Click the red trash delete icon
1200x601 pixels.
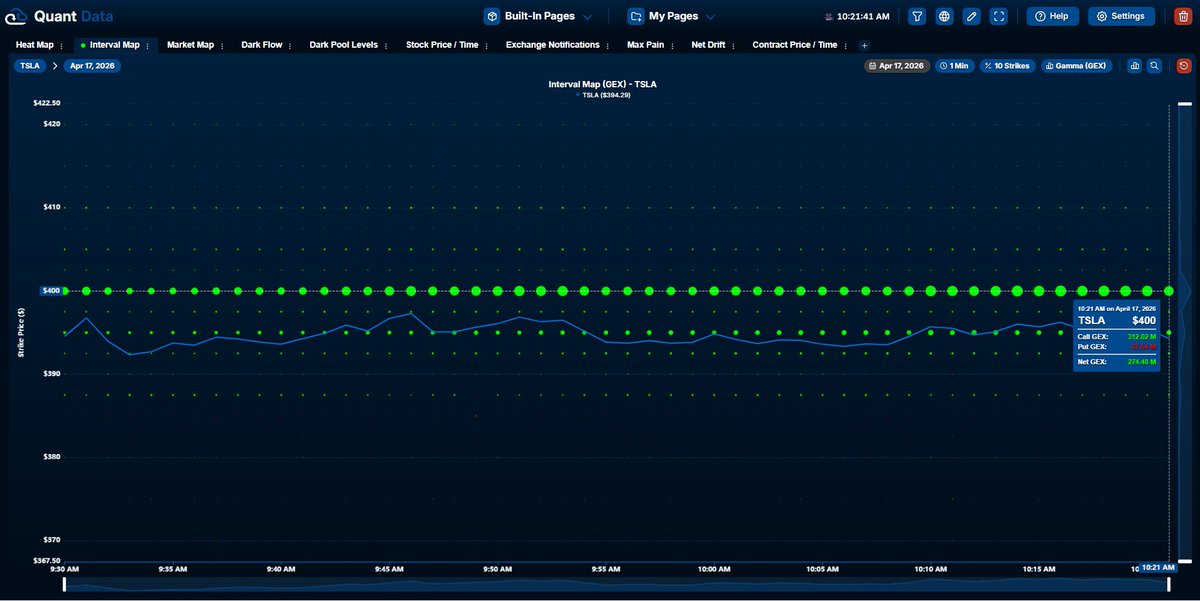tap(1183, 16)
